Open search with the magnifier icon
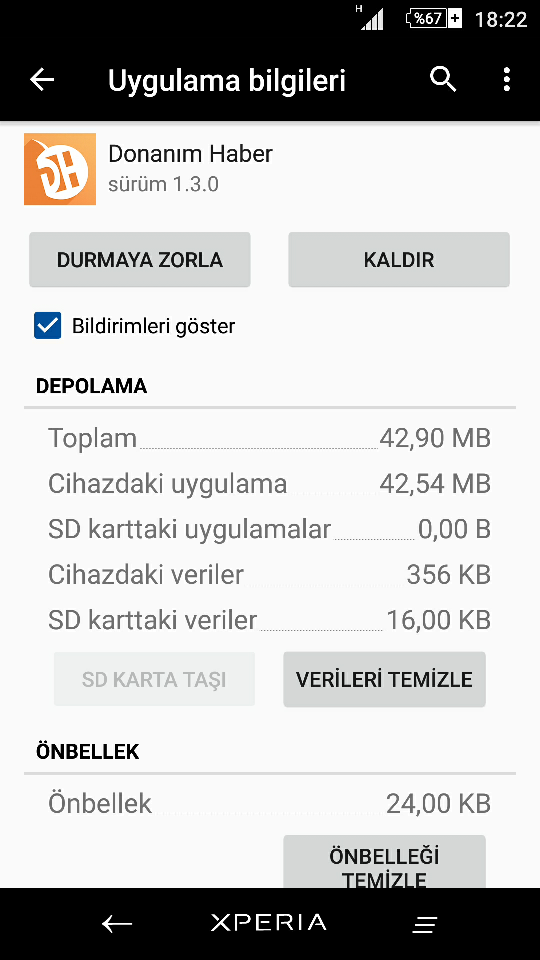This screenshot has width=540, height=960. [443, 80]
